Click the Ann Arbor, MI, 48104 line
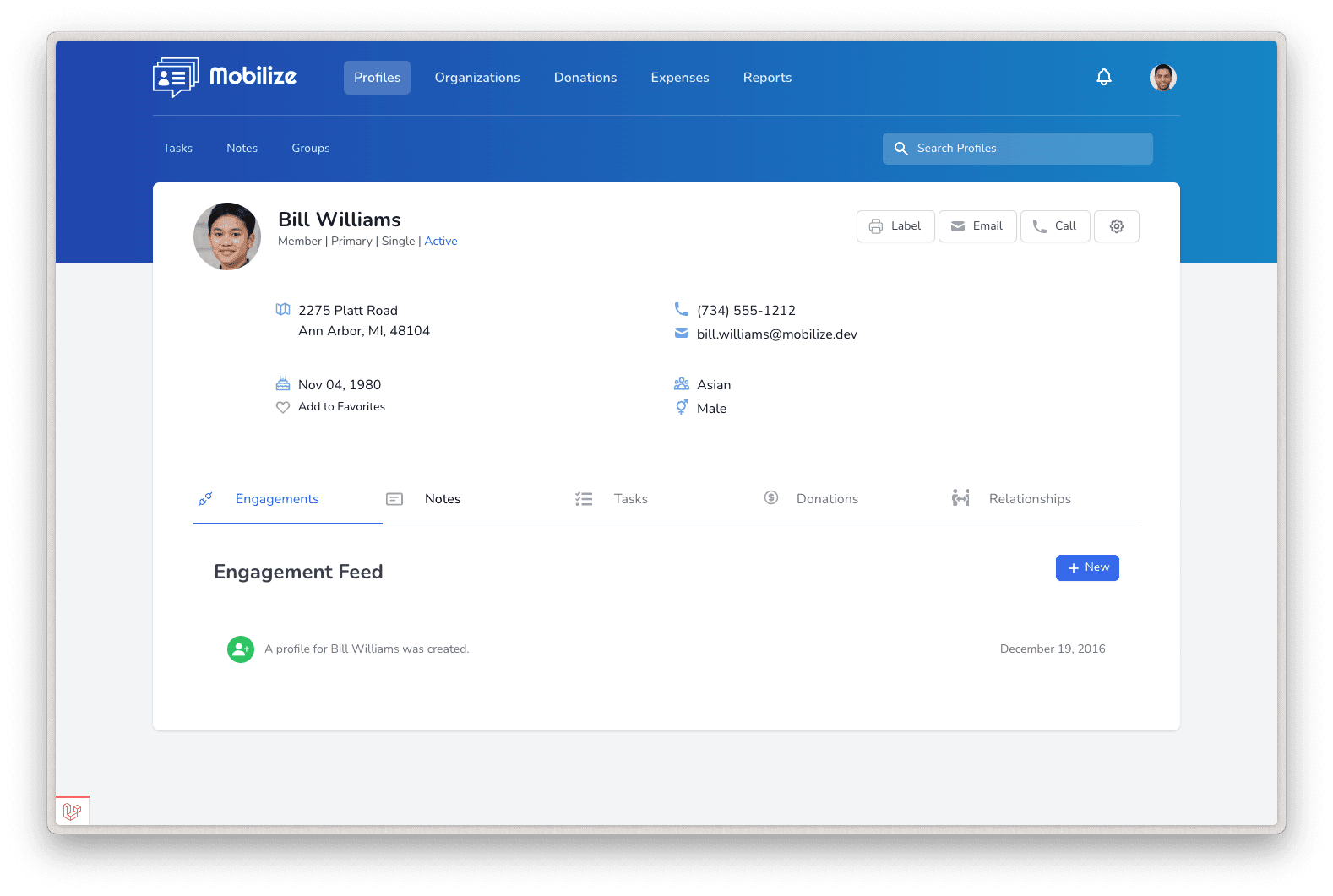The height and width of the screenshot is (896, 1333). coord(364,331)
